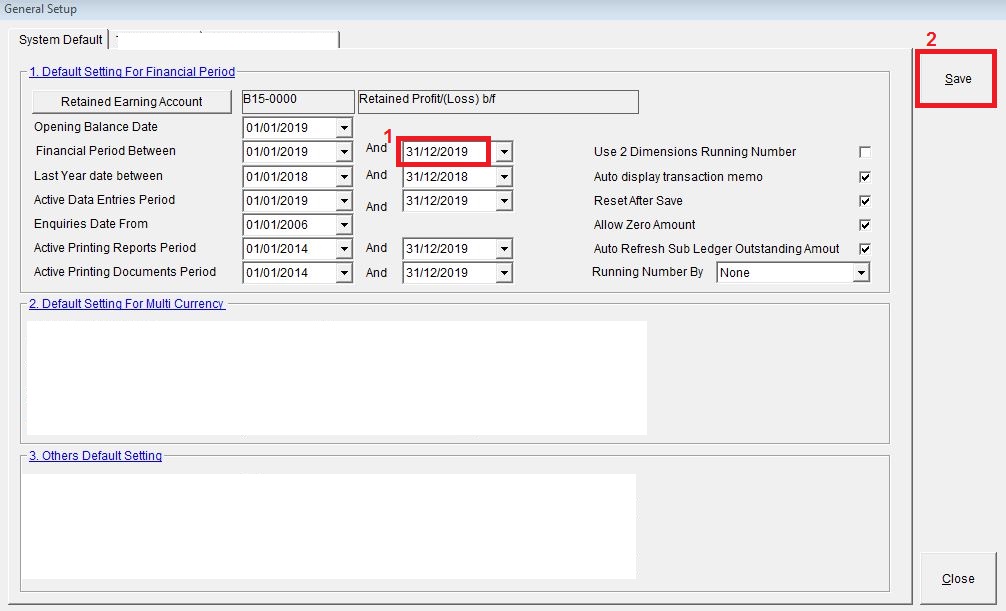Open Others Default Setting section link
This screenshot has height=611, width=1006.
pyautogui.click(x=95, y=456)
